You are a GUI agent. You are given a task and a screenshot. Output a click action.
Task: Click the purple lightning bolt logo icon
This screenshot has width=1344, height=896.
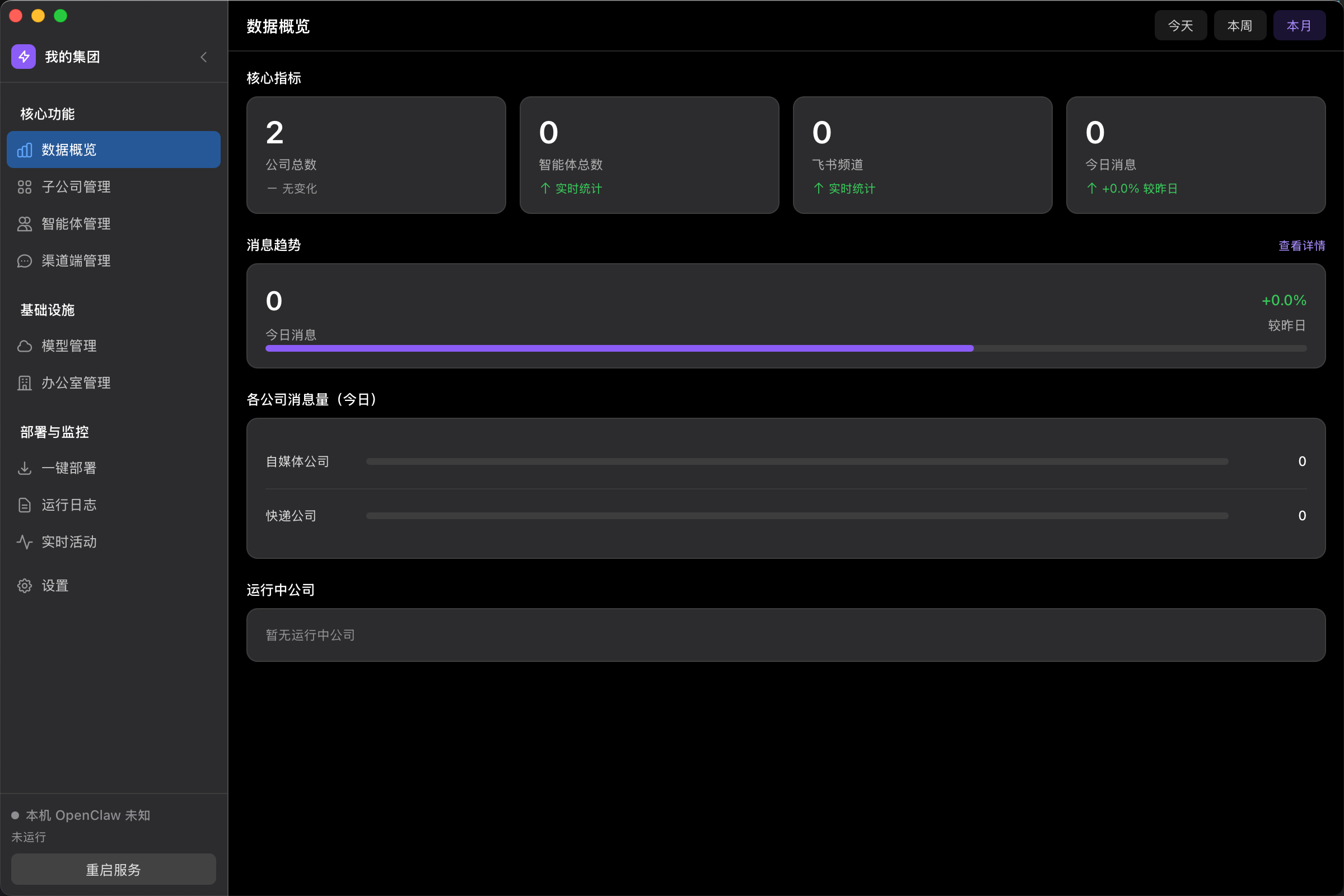[24, 57]
